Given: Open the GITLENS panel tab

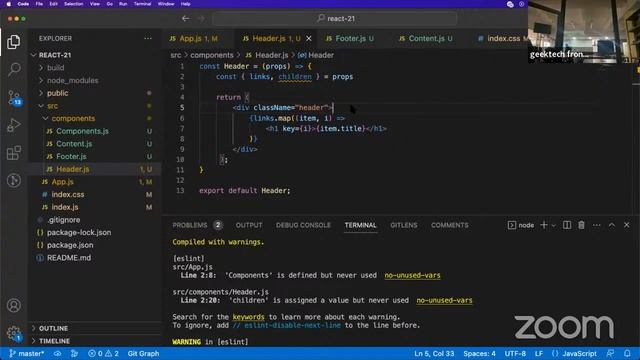Looking at the screenshot, I should point(403,225).
